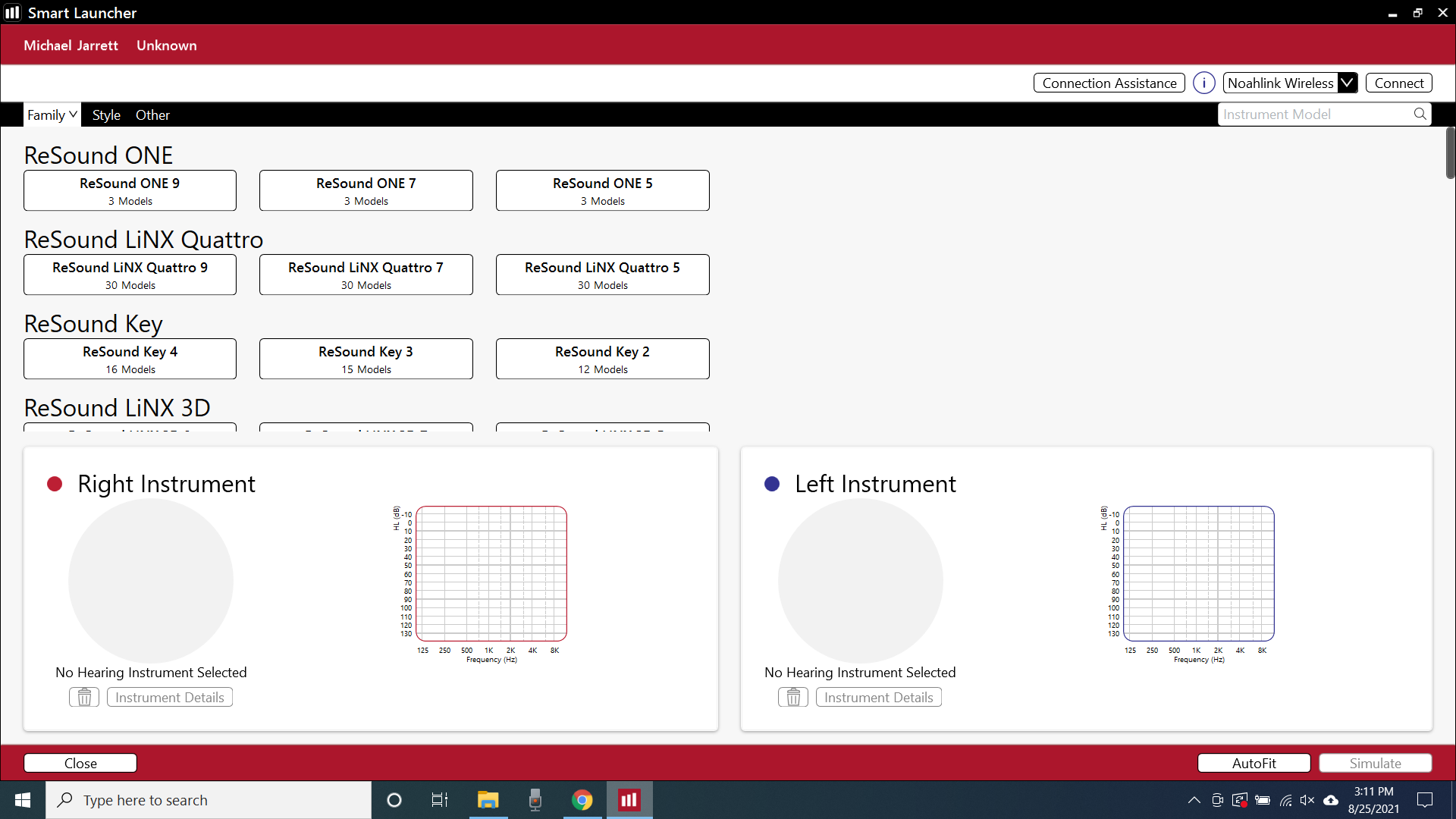The height and width of the screenshot is (819, 1456).
Task: Click the AutoFit button
Action: point(1254,763)
